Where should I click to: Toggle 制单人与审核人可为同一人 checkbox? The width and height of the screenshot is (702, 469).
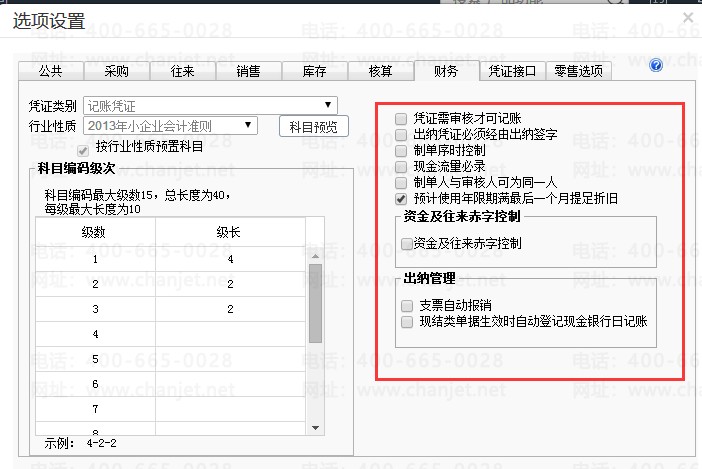[x=401, y=183]
